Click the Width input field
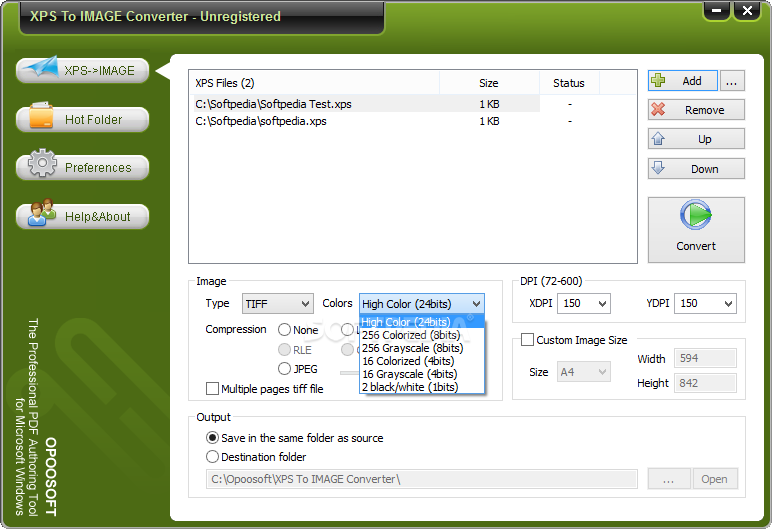This screenshot has width=772, height=529. coord(705,358)
